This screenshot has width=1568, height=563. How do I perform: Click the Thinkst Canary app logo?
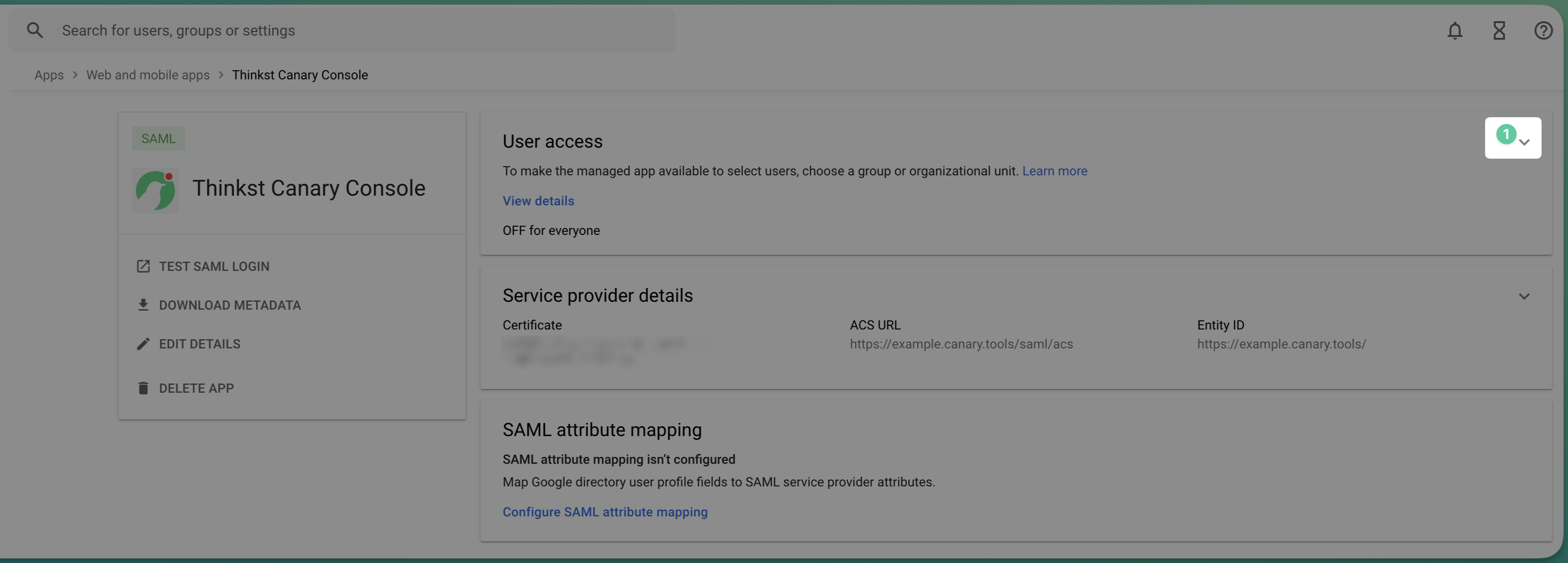tap(155, 190)
